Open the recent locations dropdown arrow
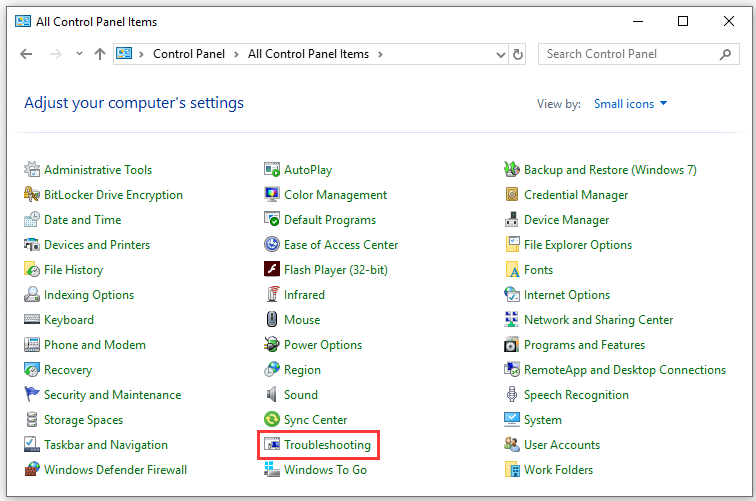 (79, 54)
